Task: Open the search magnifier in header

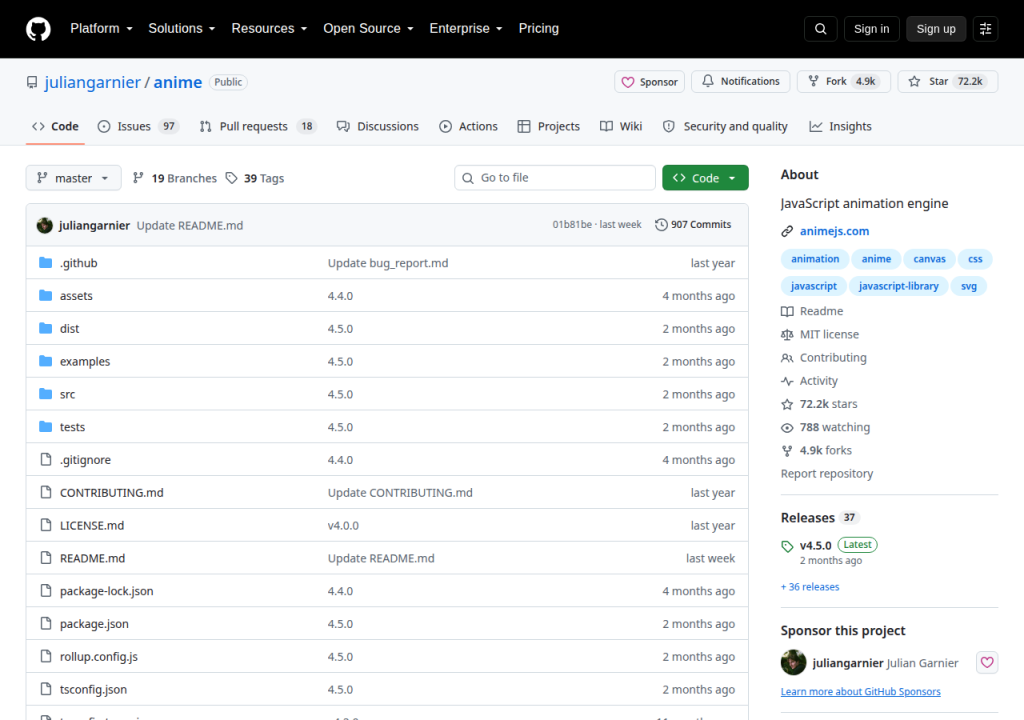Action: [820, 29]
